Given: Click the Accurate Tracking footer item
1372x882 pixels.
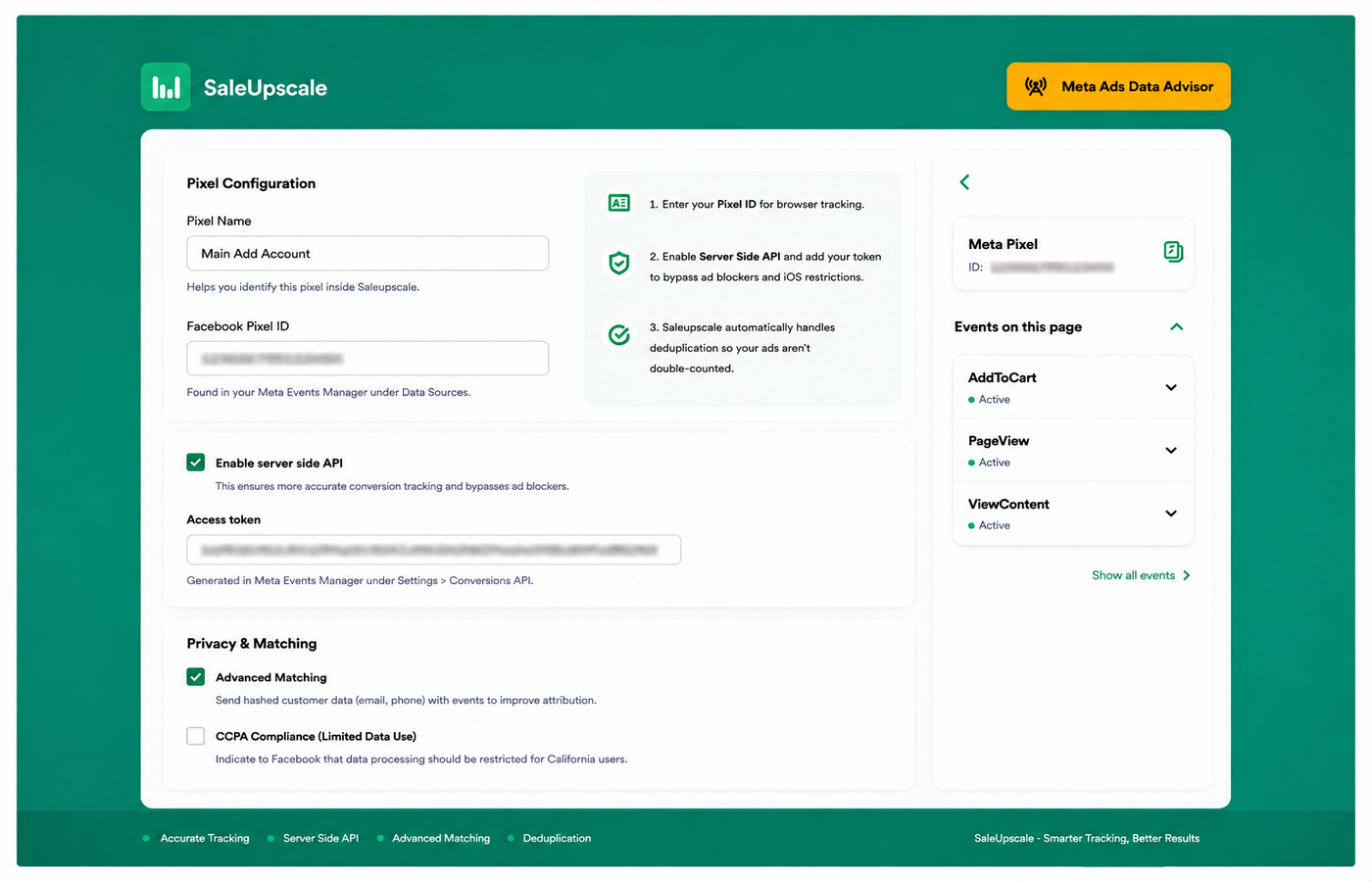Looking at the screenshot, I should pyautogui.click(x=205, y=838).
